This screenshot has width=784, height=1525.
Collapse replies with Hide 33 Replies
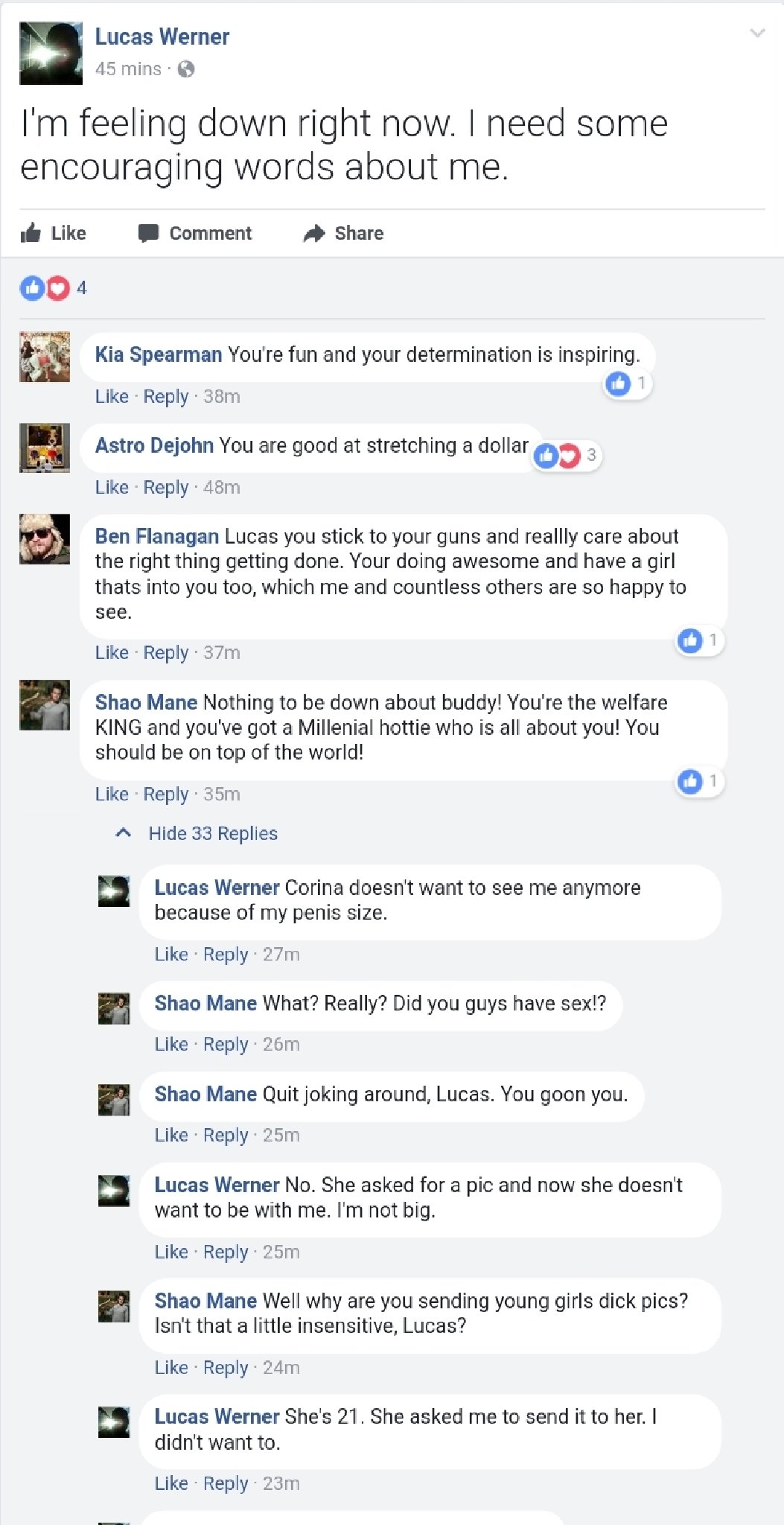pyautogui.click(x=213, y=833)
